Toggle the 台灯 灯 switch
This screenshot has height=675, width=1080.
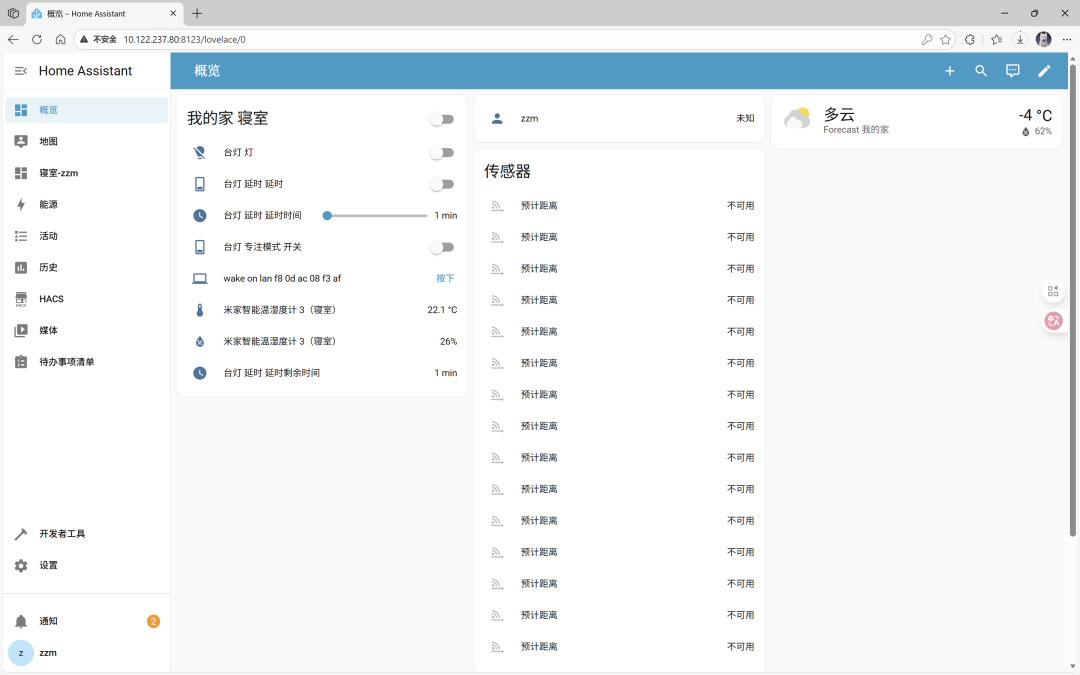[x=442, y=152]
